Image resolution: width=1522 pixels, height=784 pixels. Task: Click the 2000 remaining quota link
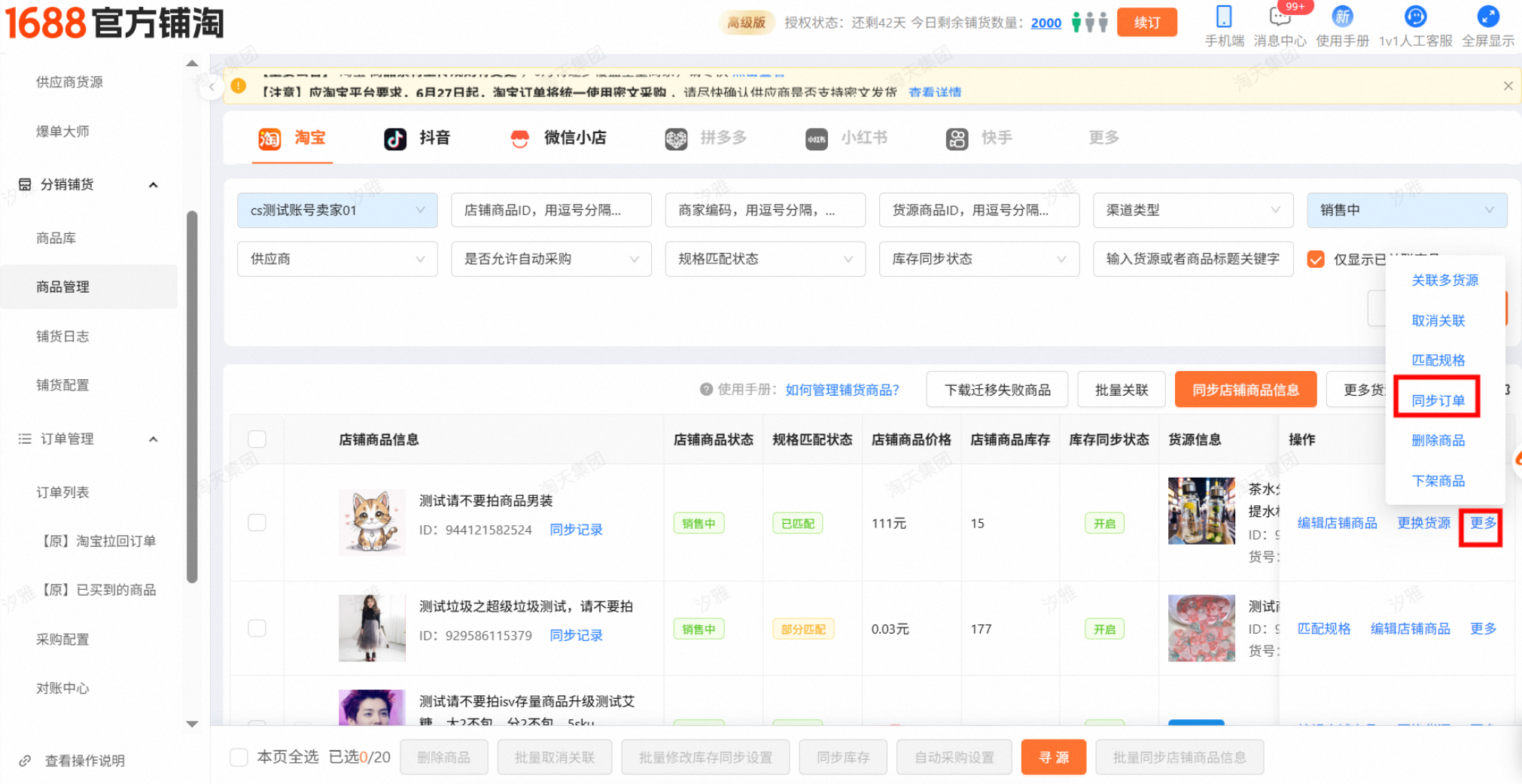(1046, 23)
